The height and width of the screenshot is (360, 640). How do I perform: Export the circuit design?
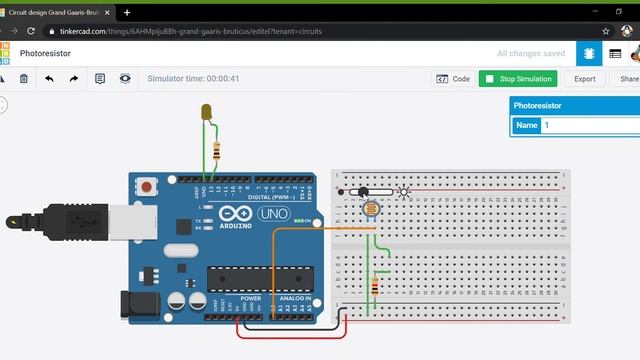(x=584, y=79)
